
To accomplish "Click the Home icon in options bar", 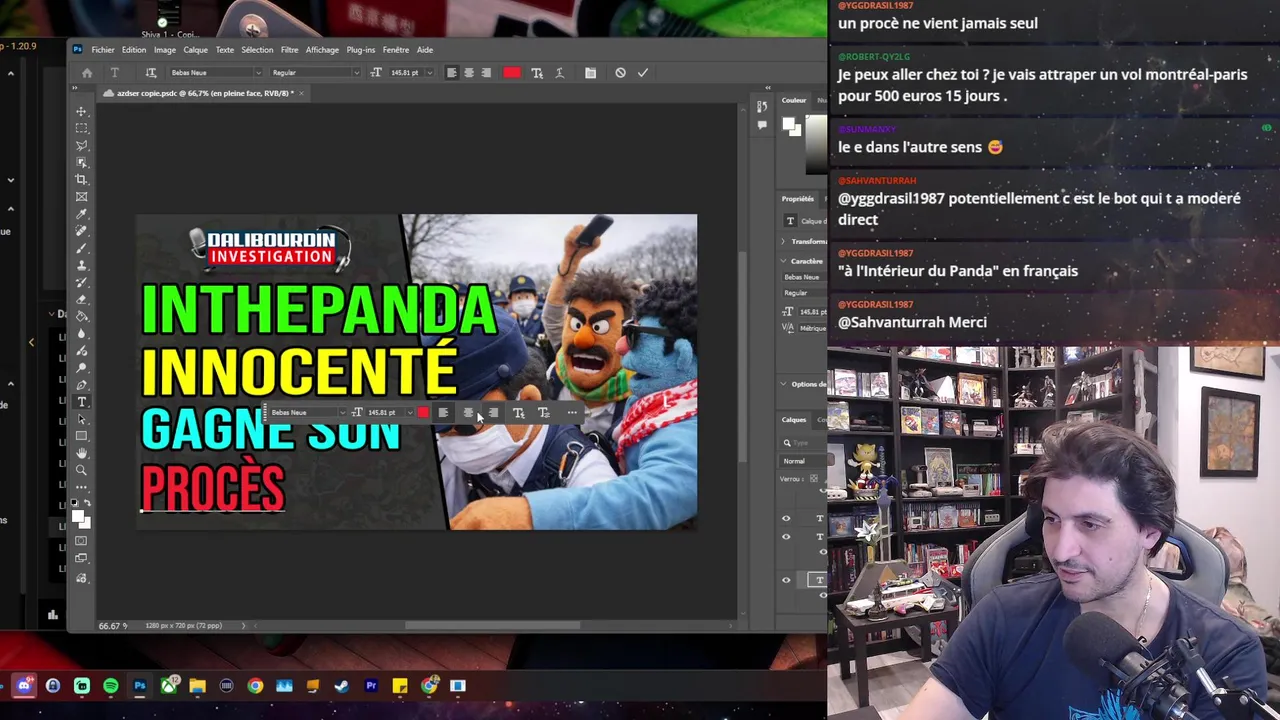I will (87, 73).
